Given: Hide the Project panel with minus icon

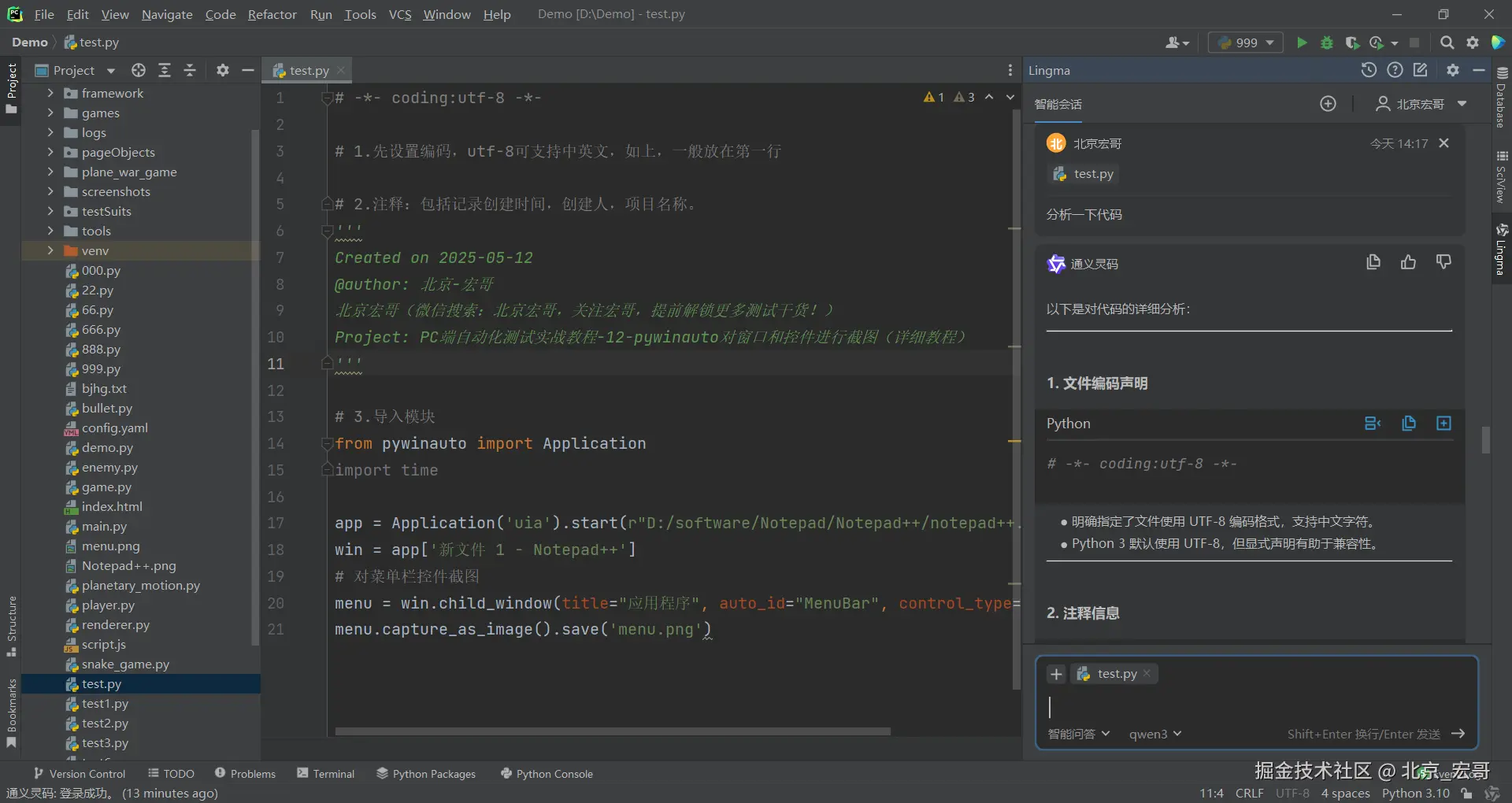Looking at the screenshot, I should click(247, 70).
